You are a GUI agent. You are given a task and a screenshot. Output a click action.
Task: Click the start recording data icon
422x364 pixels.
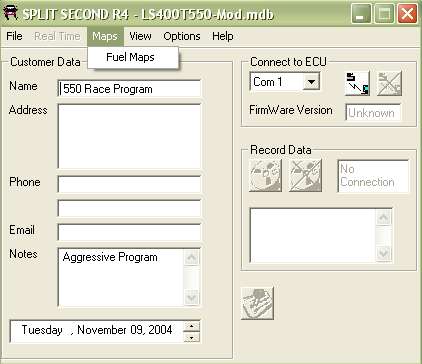point(265,175)
